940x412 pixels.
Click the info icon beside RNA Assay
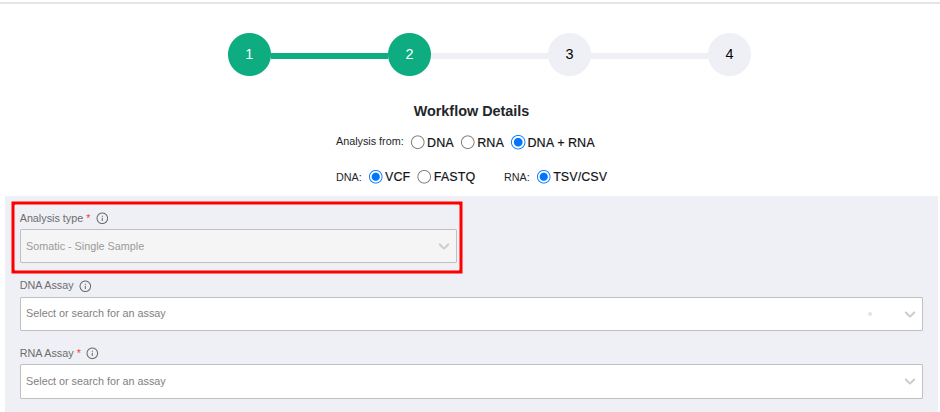tap(92, 353)
